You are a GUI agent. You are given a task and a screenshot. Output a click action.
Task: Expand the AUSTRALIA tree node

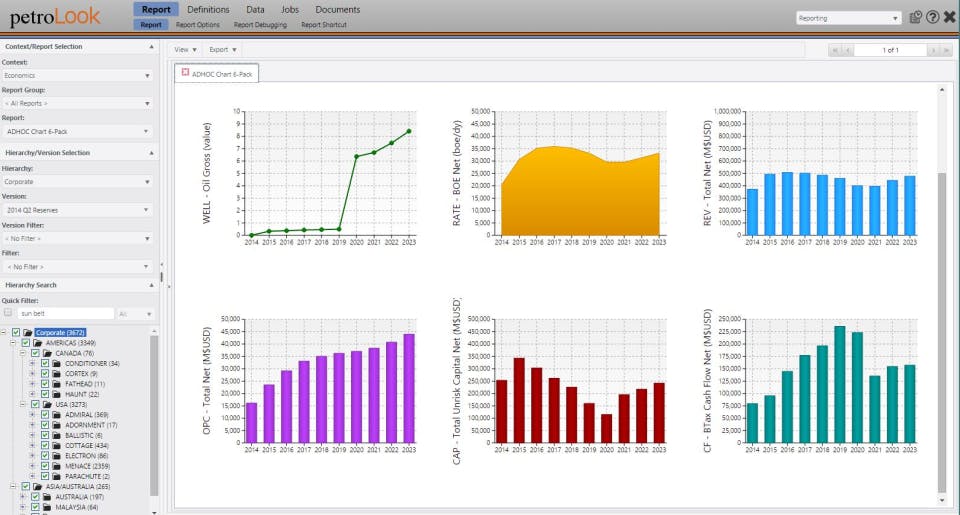23,497
